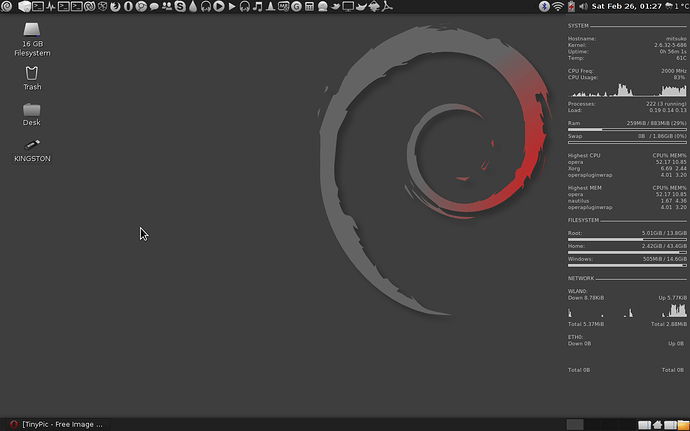Open the home folder icon in bottom panel
The image size is (690, 431).
click(x=657, y=424)
